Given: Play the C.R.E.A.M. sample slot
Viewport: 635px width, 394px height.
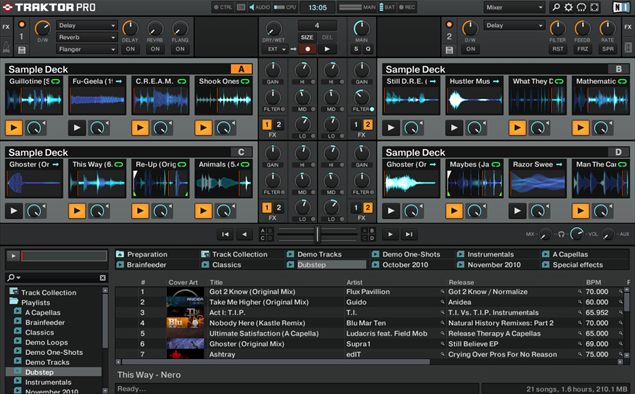Looking at the screenshot, I should click(140, 128).
